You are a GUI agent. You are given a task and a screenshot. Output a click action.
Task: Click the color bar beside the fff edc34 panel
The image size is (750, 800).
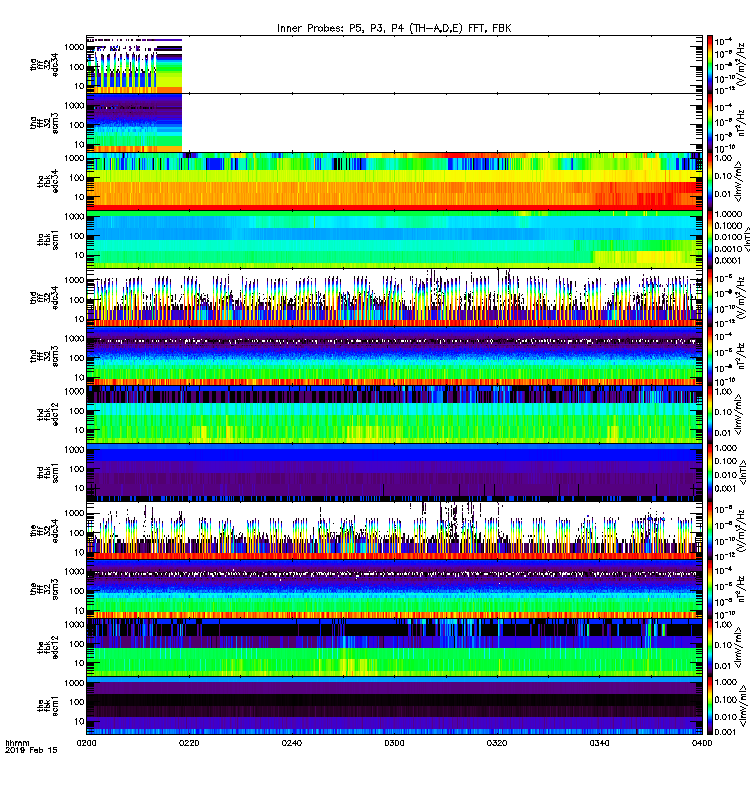tap(710, 531)
